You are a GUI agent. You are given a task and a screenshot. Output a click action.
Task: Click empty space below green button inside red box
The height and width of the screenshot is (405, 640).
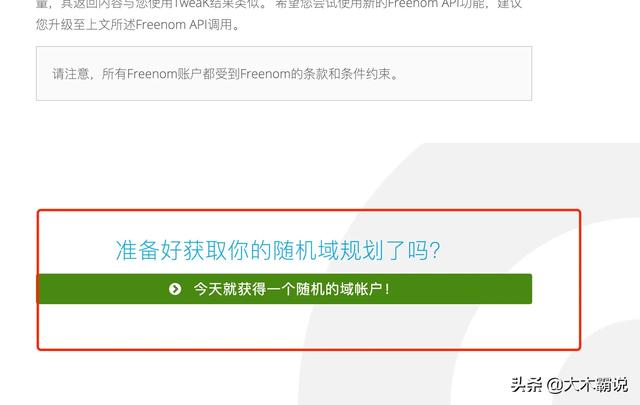click(x=284, y=327)
